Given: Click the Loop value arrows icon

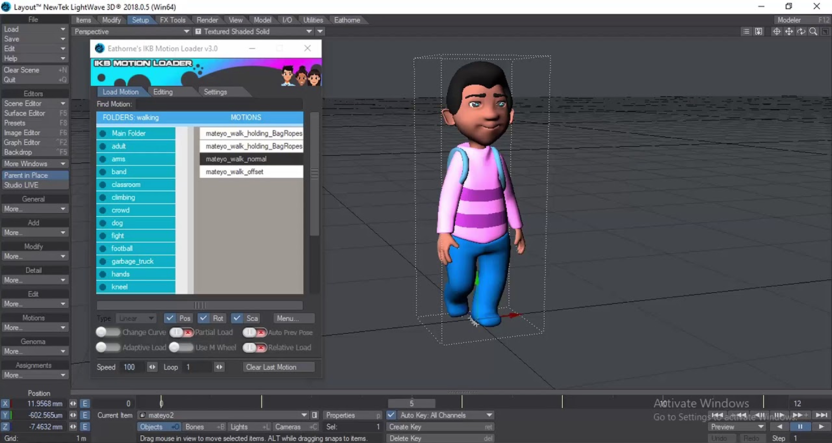Looking at the screenshot, I should tap(219, 367).
